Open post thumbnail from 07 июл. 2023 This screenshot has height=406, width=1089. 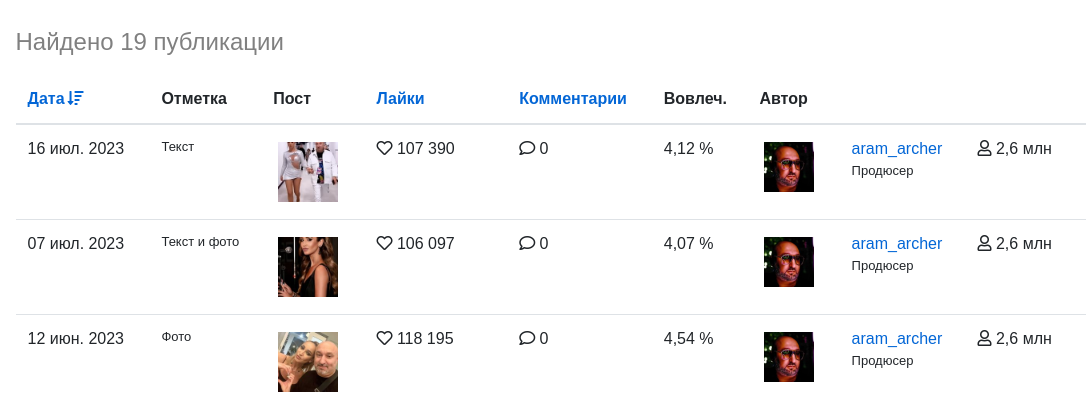[x=308, y=267]
